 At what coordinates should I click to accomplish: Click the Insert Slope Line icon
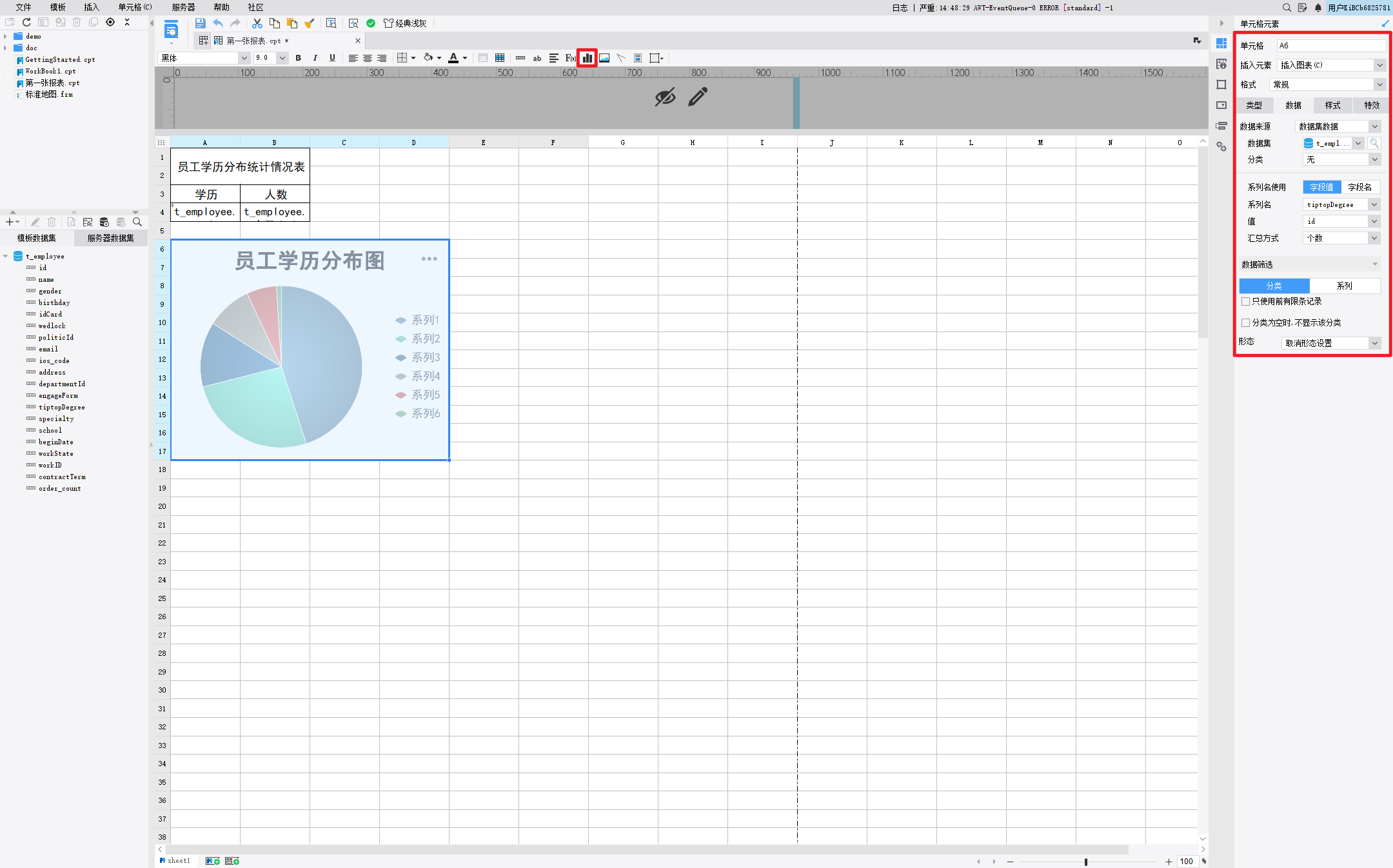pos(621,58)
